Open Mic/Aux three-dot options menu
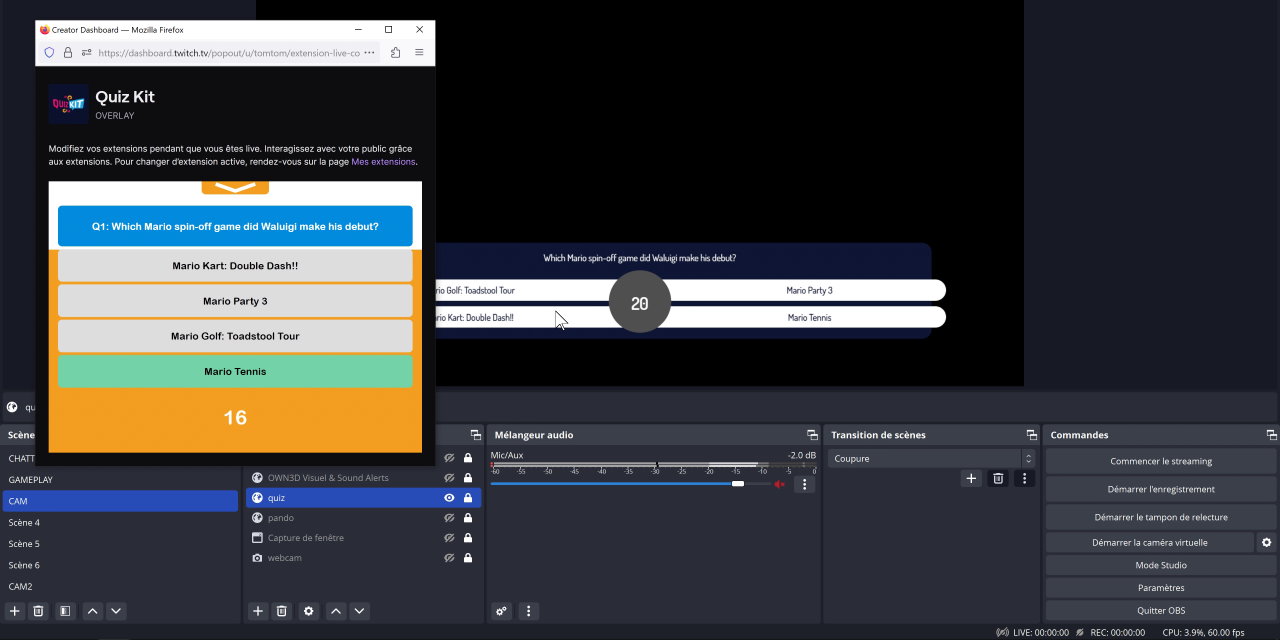The height and width of the screenshot is (640, 1280). click(x=804, y=484)
